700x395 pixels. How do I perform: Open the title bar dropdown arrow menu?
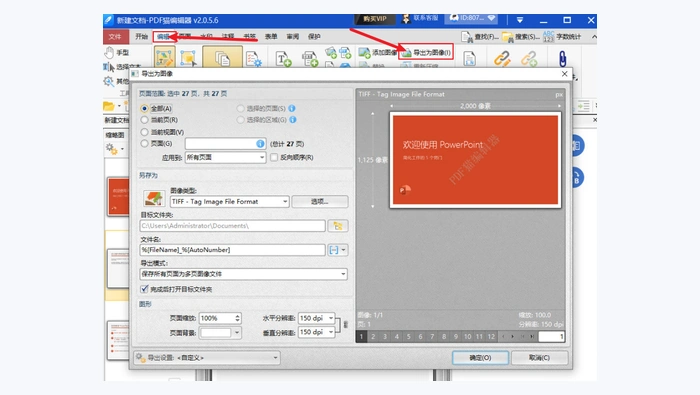point(520,20)
